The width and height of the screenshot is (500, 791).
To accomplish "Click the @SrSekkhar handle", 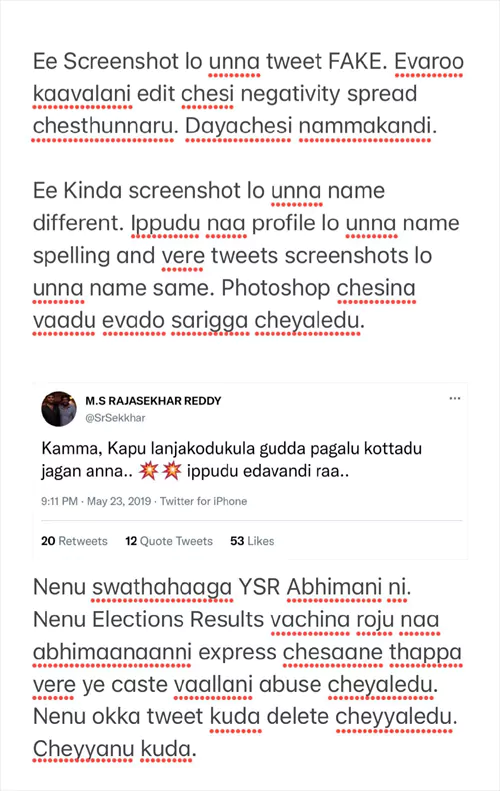I will click(116, 418).
